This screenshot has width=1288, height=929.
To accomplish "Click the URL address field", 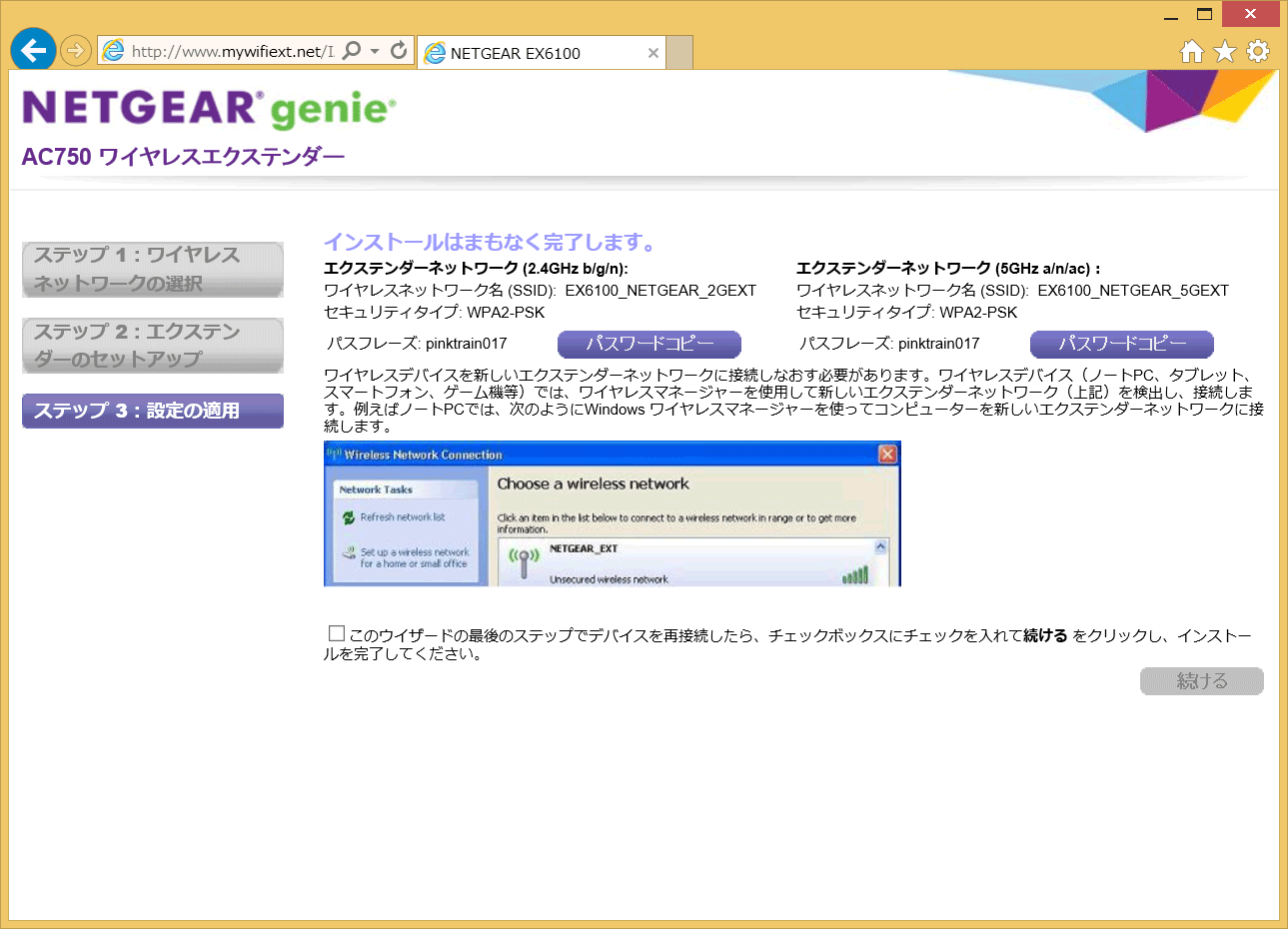I will [230, 51].
